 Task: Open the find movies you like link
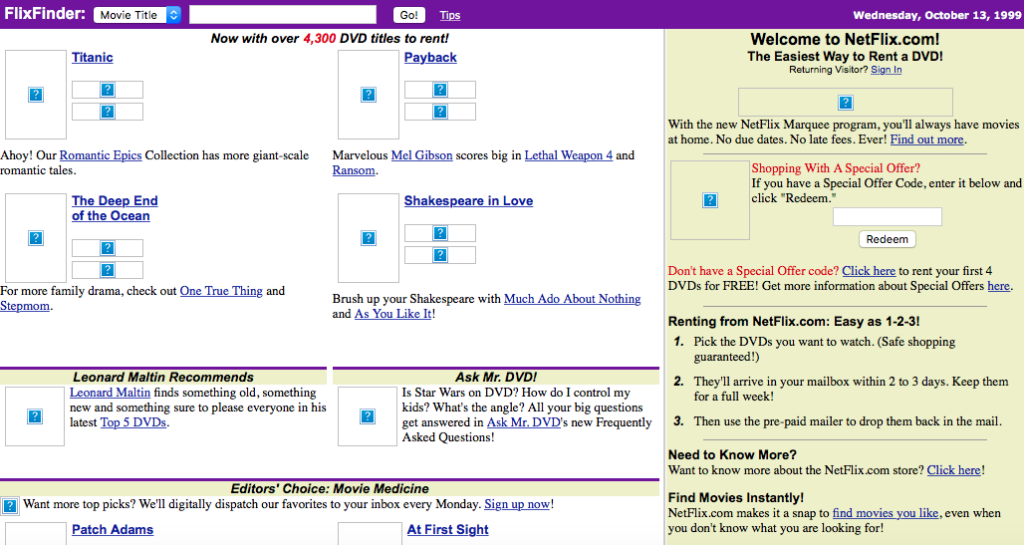[x=886, y=513]
